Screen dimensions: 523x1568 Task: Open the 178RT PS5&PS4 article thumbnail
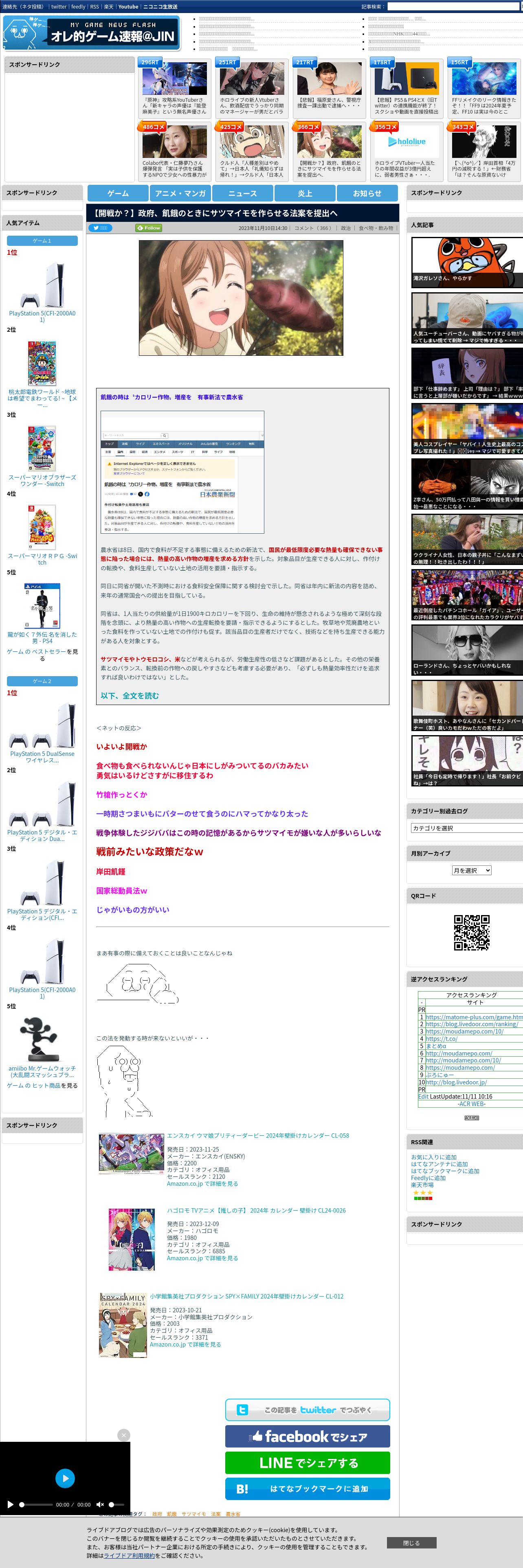pos(406,78)
